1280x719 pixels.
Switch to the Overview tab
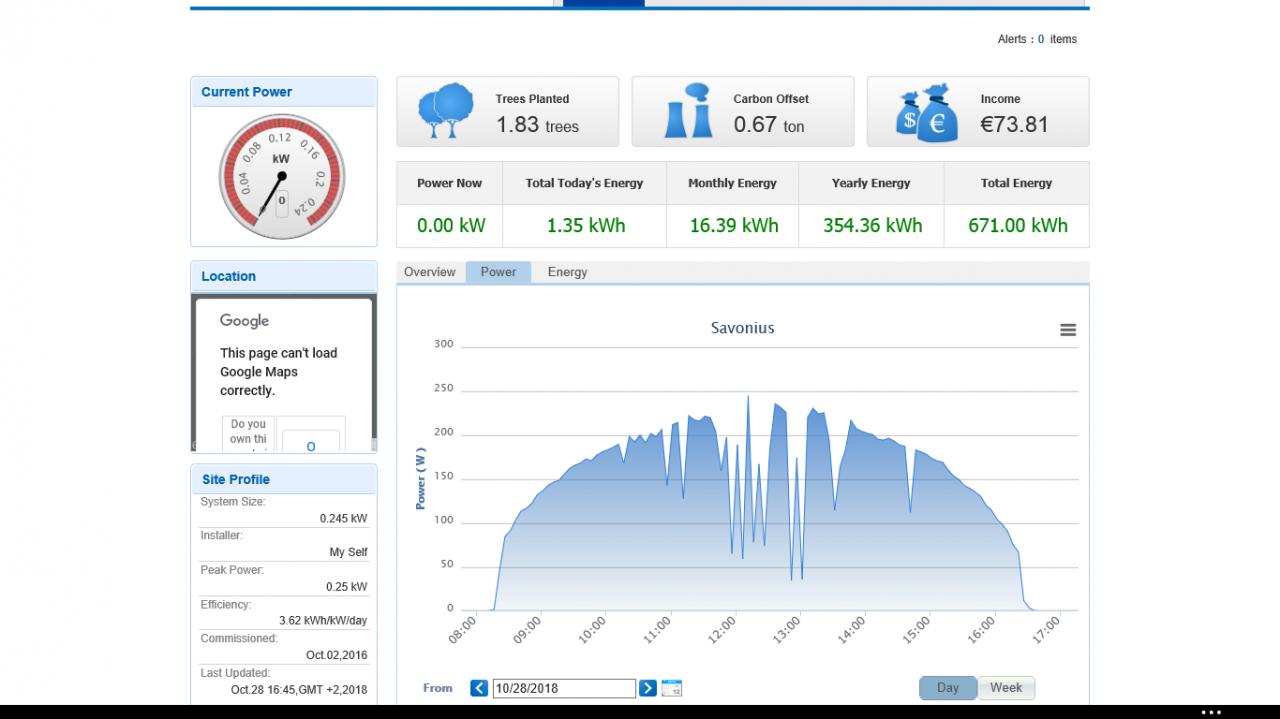(430, 272)
